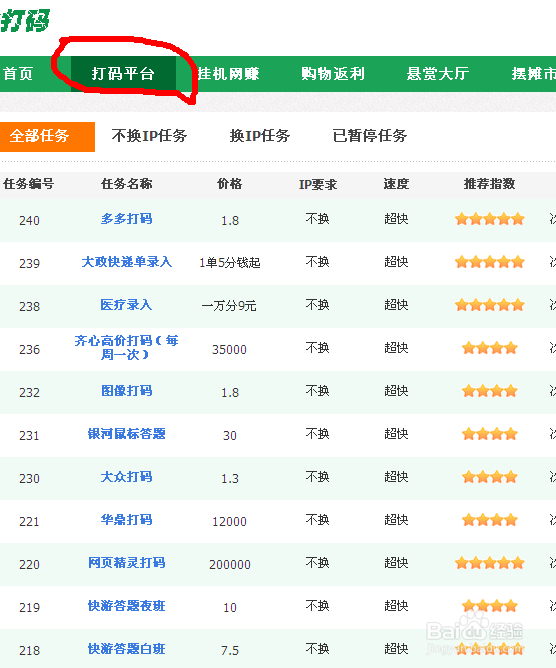Click task number 232
The height and width of the screenshot is (668, 556).
pyautogui.click(x=29, y=392)
